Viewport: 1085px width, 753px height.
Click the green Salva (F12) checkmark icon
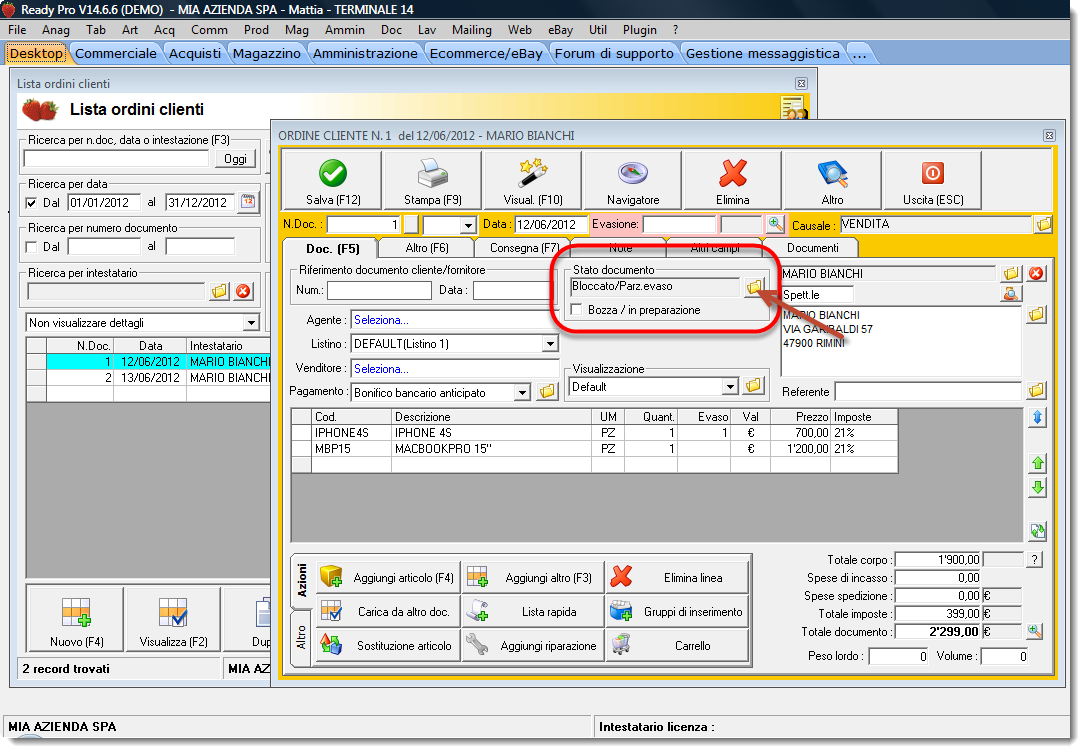[333, 174]
